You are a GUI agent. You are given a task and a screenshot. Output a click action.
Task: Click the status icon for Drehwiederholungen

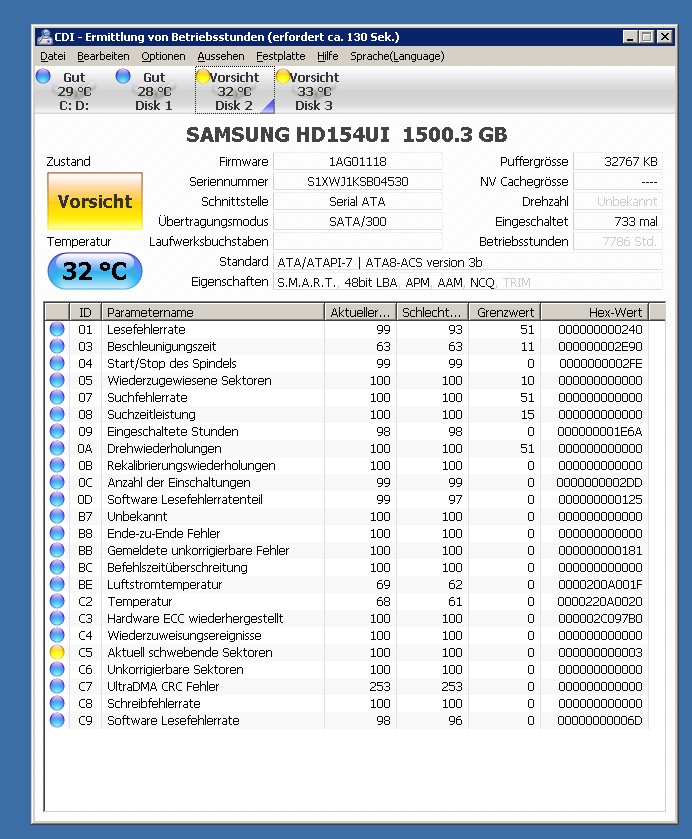[57, 448]
